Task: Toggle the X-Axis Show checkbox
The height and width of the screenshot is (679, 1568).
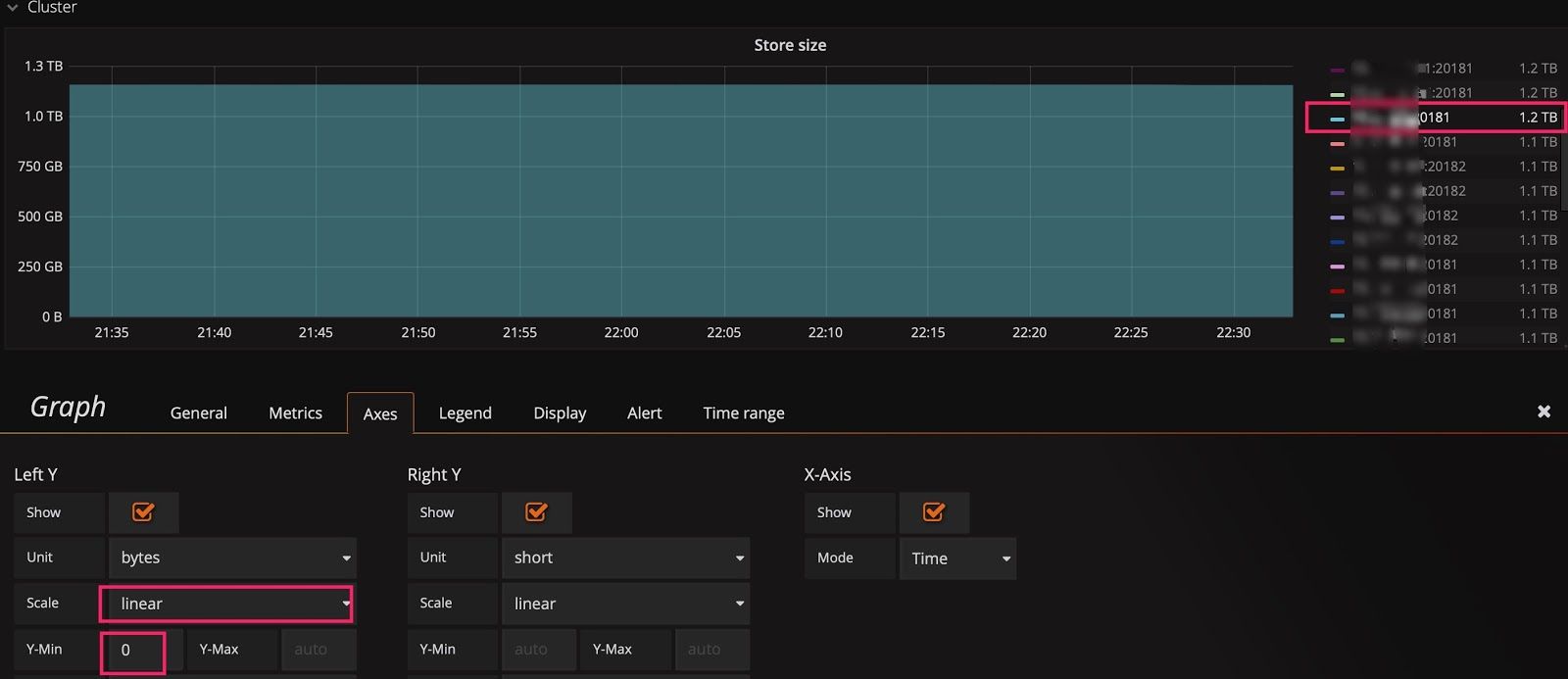Action: click(x=934, y=512)
